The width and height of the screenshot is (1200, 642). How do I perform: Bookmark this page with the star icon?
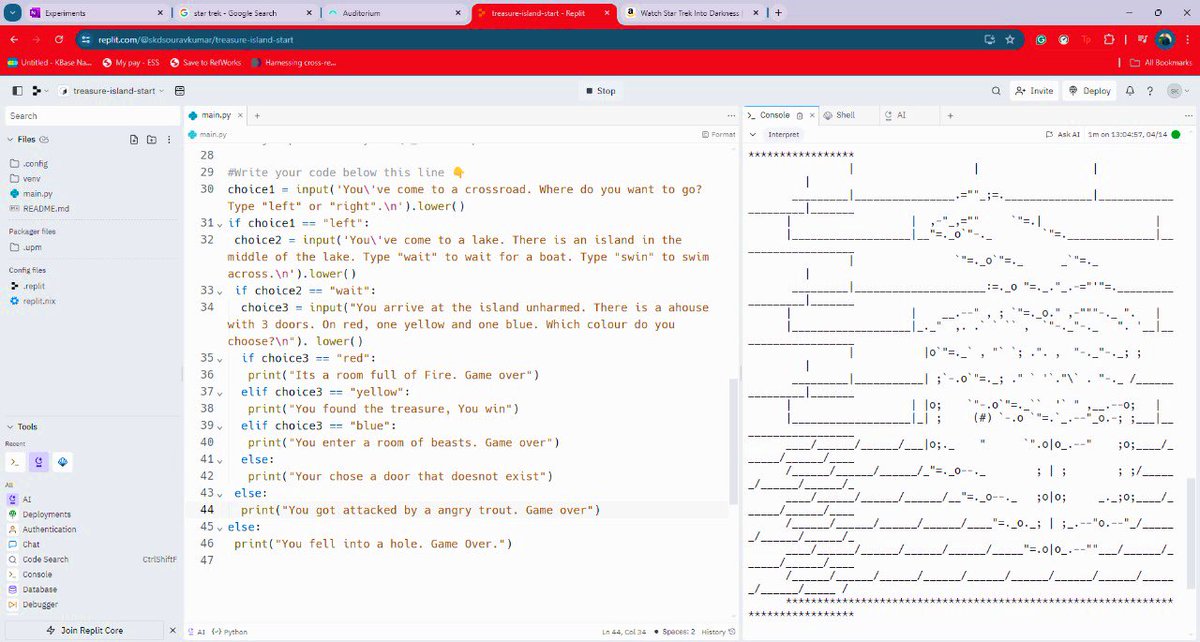click(x=1010, y=39)
